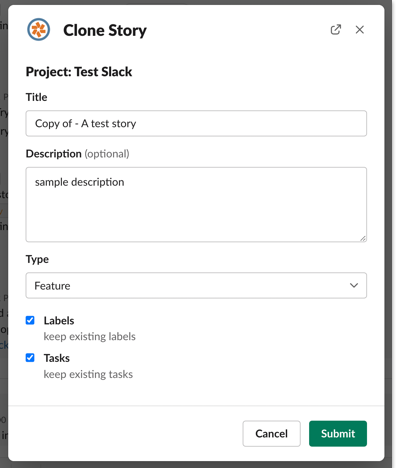
Task: Cancel the clone story dialog
Action: (271, 434)
